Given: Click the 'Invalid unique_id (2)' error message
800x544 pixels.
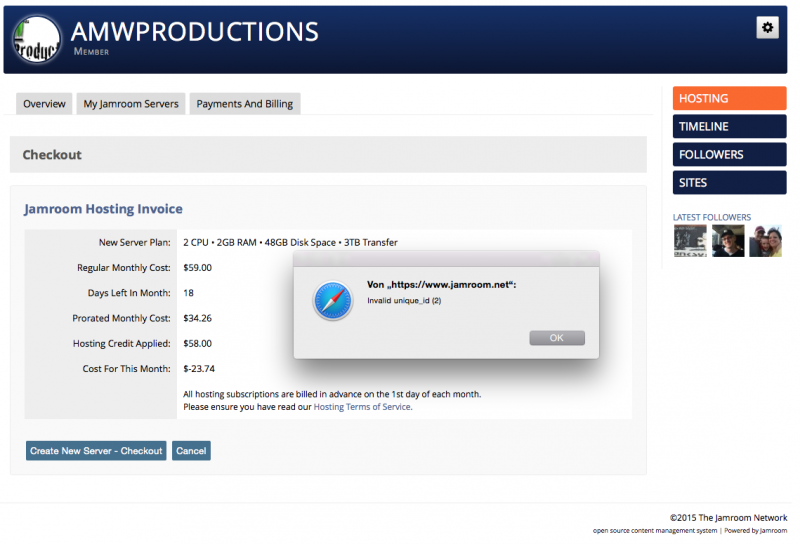Looking at the screenshot, I should tap(404, 301).
